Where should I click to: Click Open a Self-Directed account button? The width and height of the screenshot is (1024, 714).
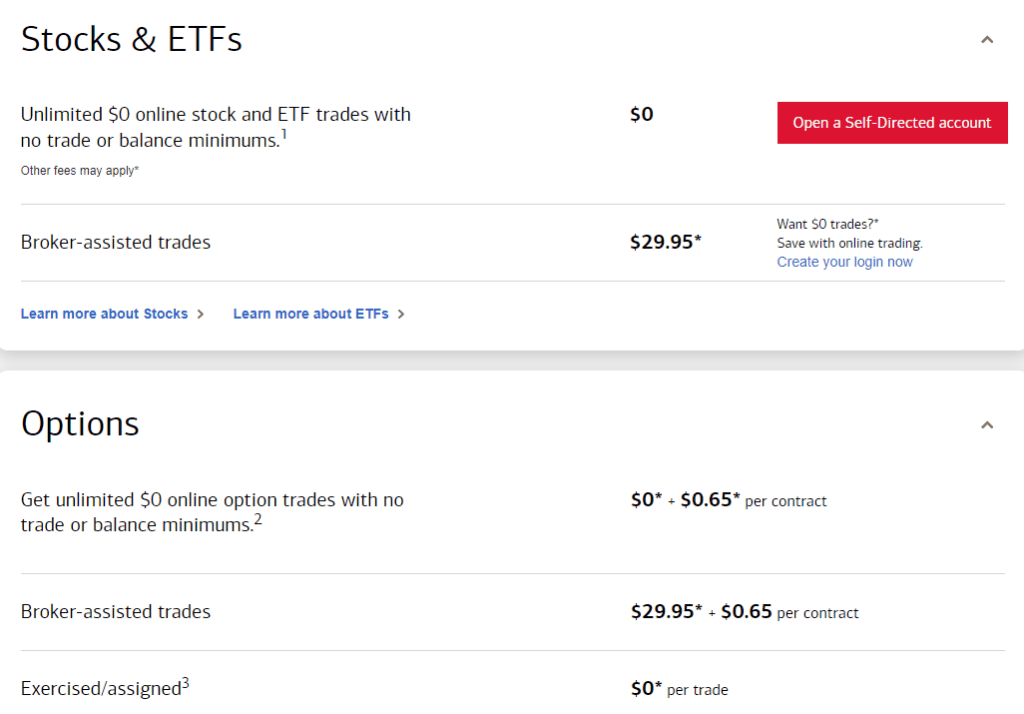coord(892,123)
